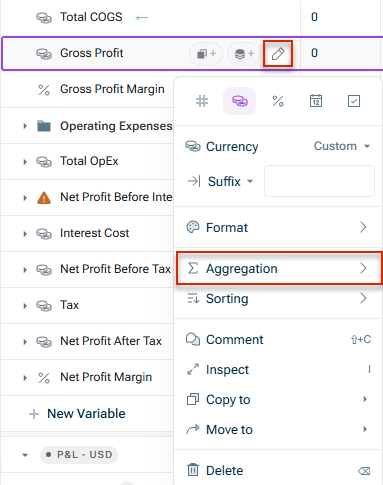
Task: Select the currency coins data type icon
Action: [x=240, y=101]
